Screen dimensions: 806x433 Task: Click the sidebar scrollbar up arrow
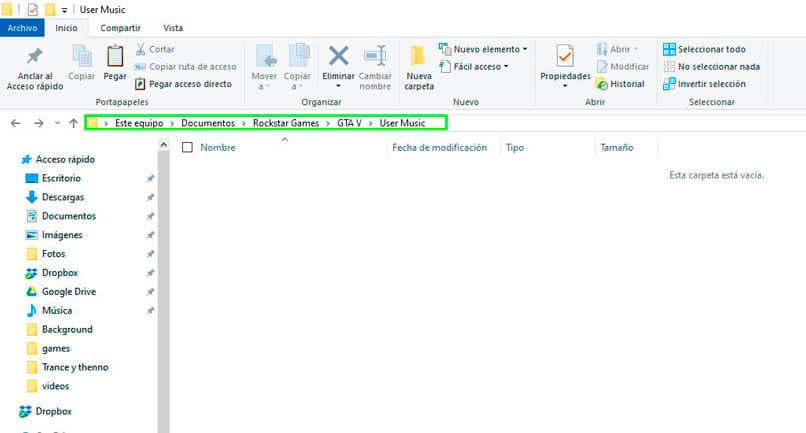click(x=163, y=145)
